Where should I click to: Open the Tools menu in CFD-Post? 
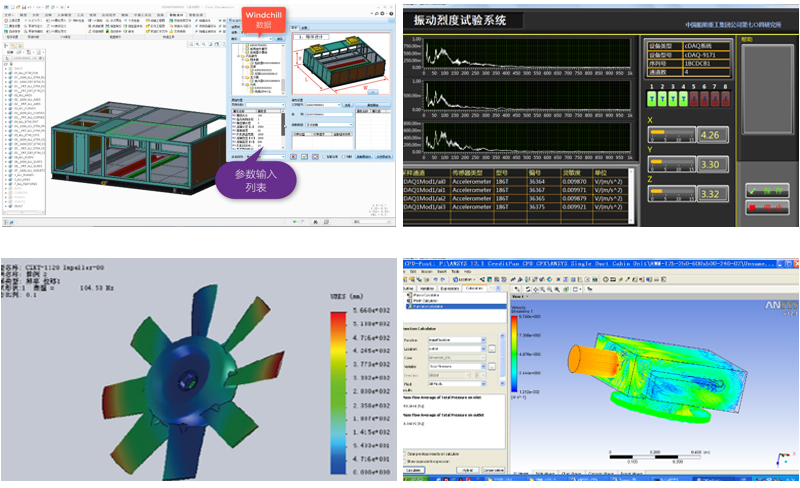tap(455, 272)
